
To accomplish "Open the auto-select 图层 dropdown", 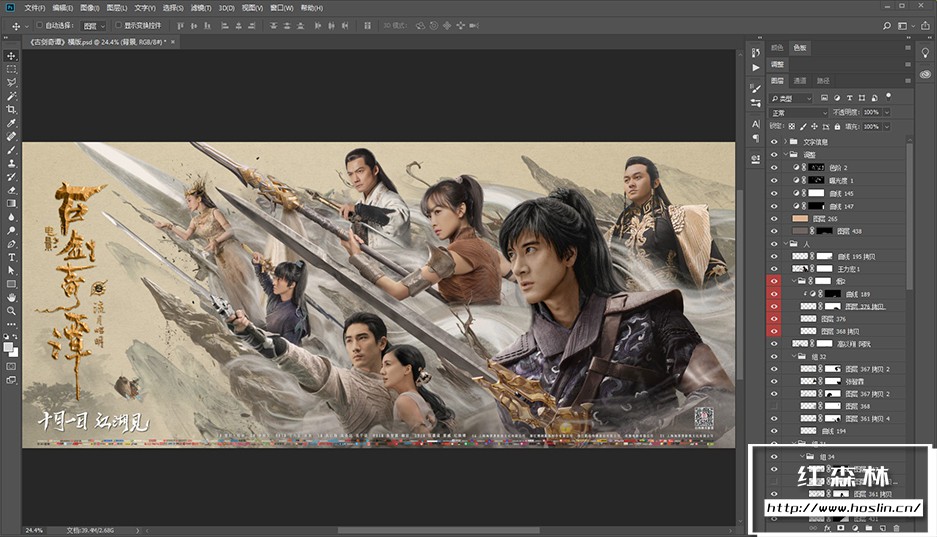I will coord(94,26).
